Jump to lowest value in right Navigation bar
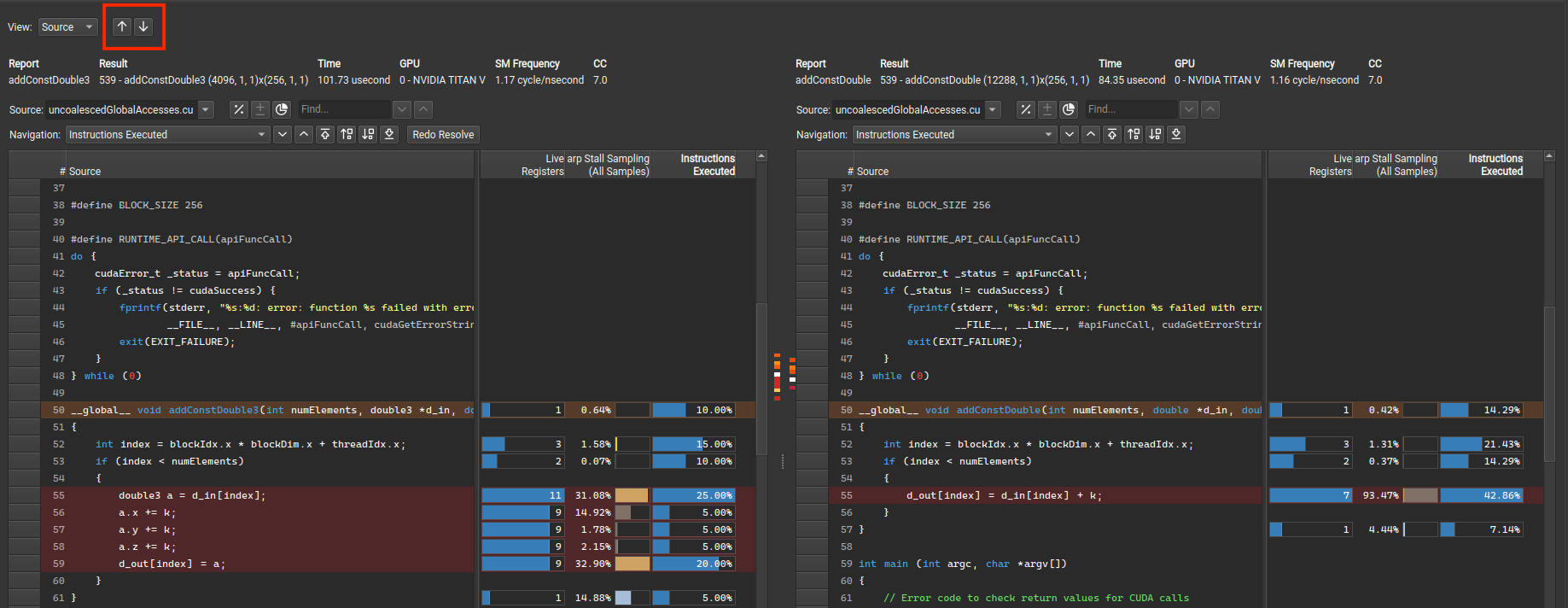The width and height of the screenshot is (1568, 608). 1176,134
